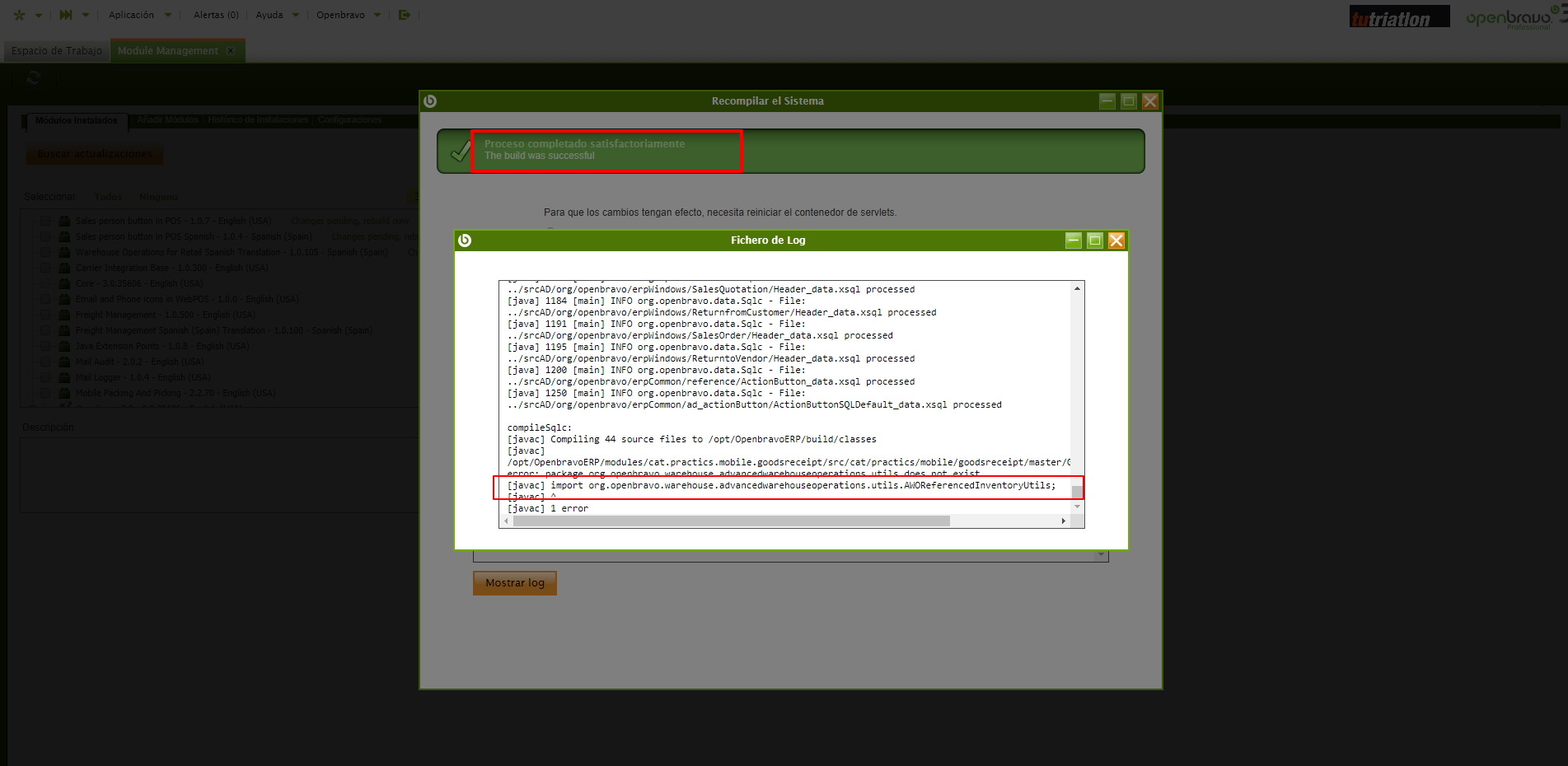
Task: Click the module icon for Java Extension Points
Action: (x=64, y=346)
